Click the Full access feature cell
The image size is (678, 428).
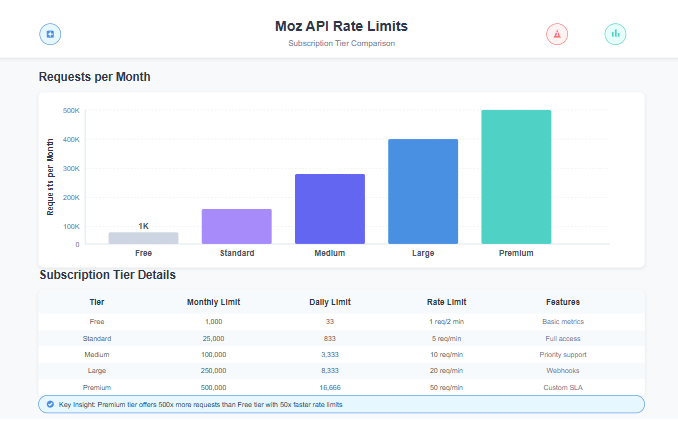click(563, 339)
